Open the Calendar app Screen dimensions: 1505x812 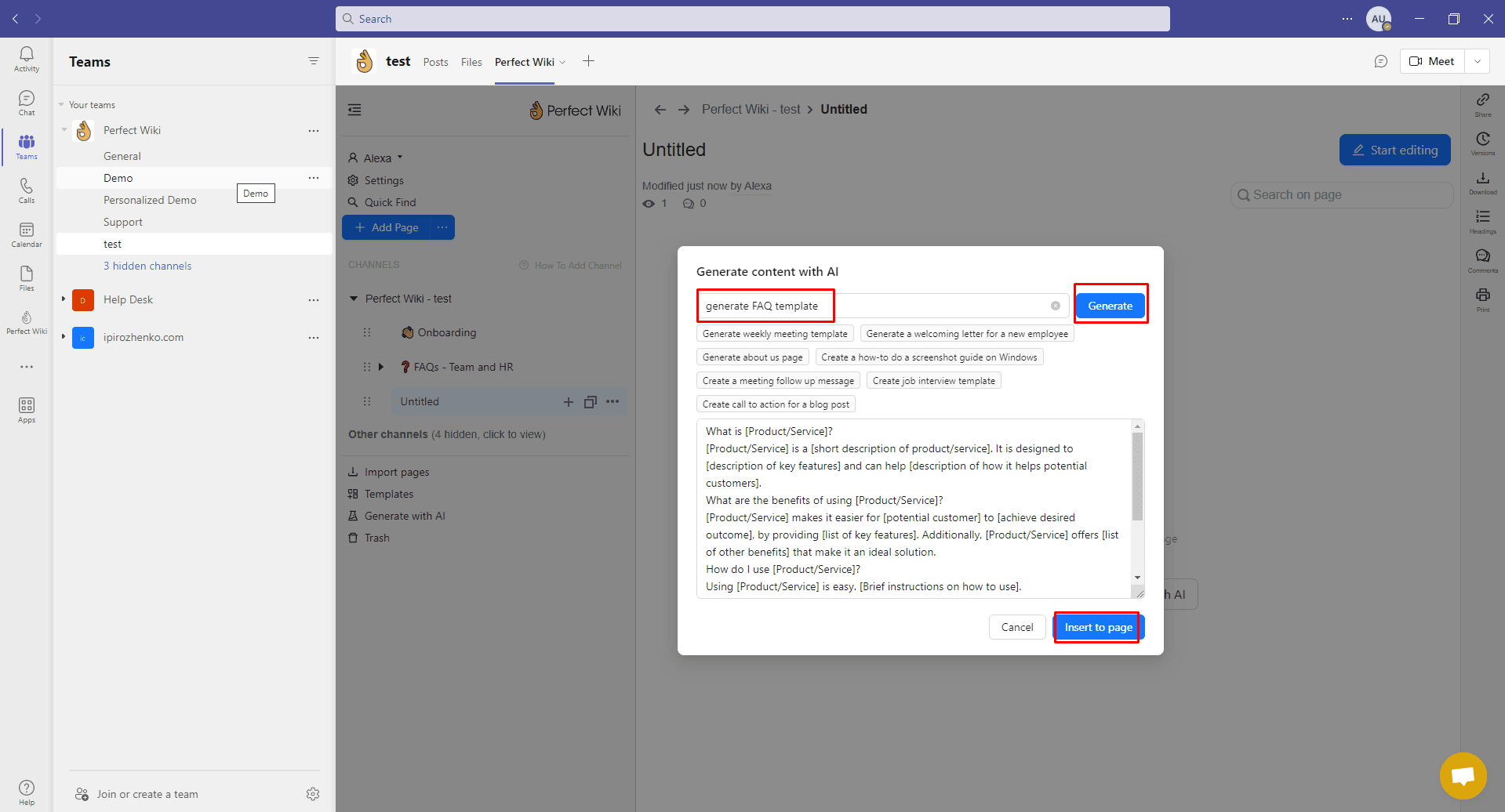[x=27, y=235]
